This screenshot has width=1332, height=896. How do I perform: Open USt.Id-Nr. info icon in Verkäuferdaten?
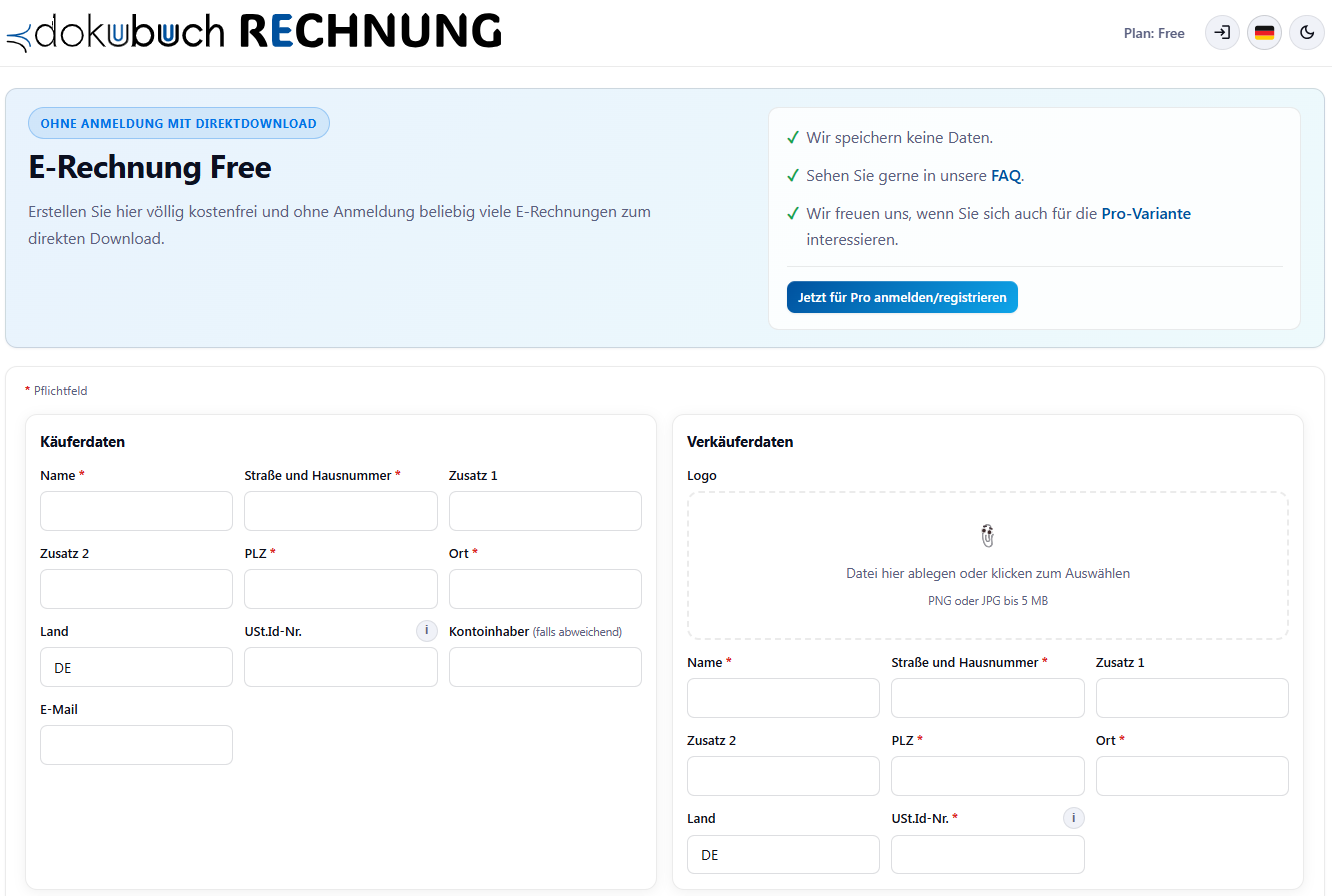1074,818
